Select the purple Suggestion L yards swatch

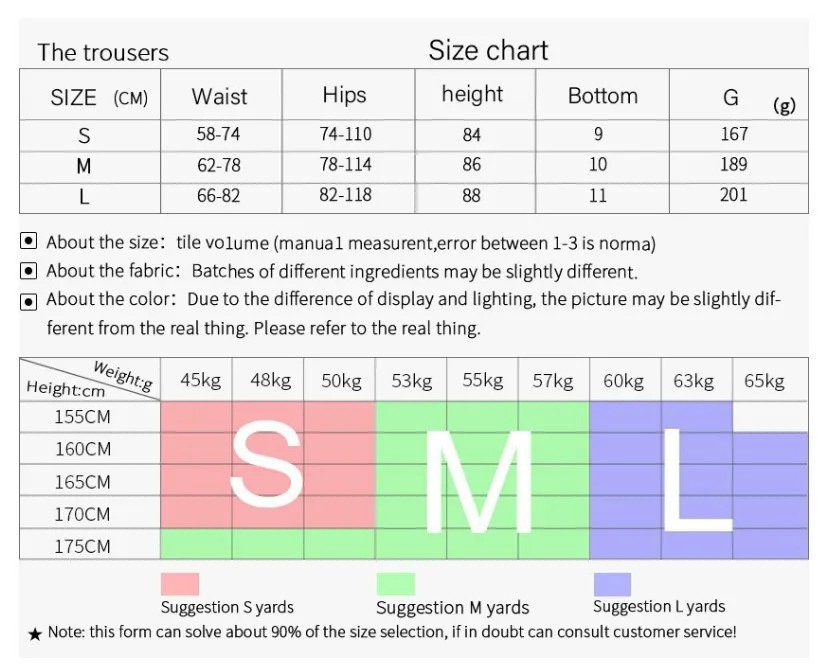[x=612, y=584]
